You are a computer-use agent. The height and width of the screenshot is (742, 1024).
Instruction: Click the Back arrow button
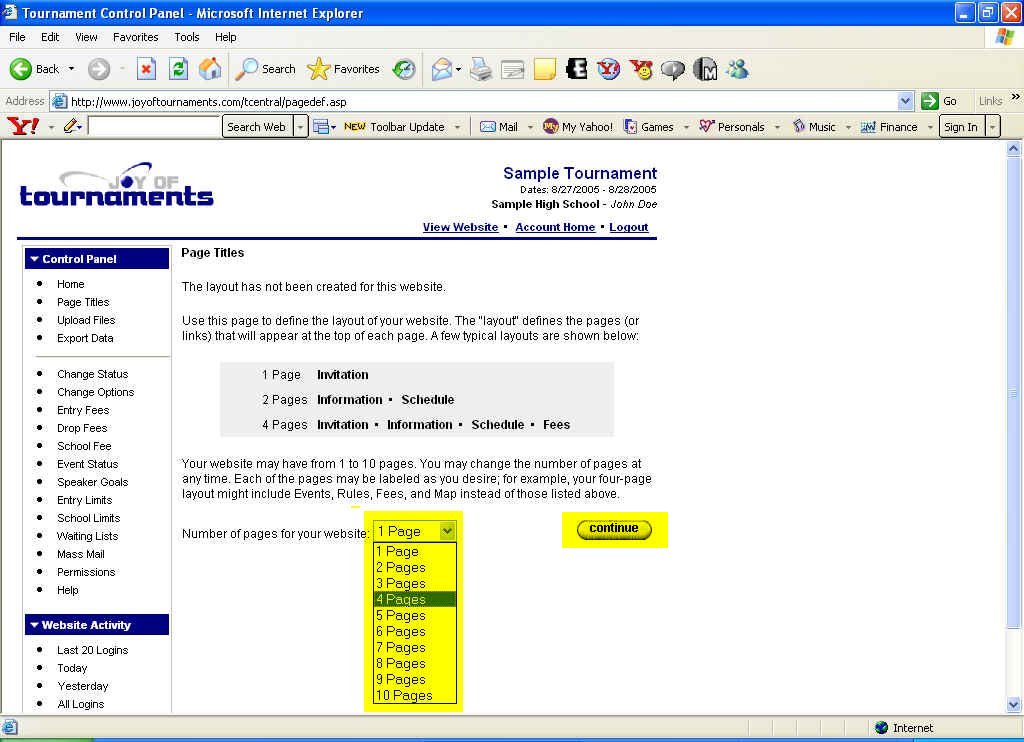(35, 69)
